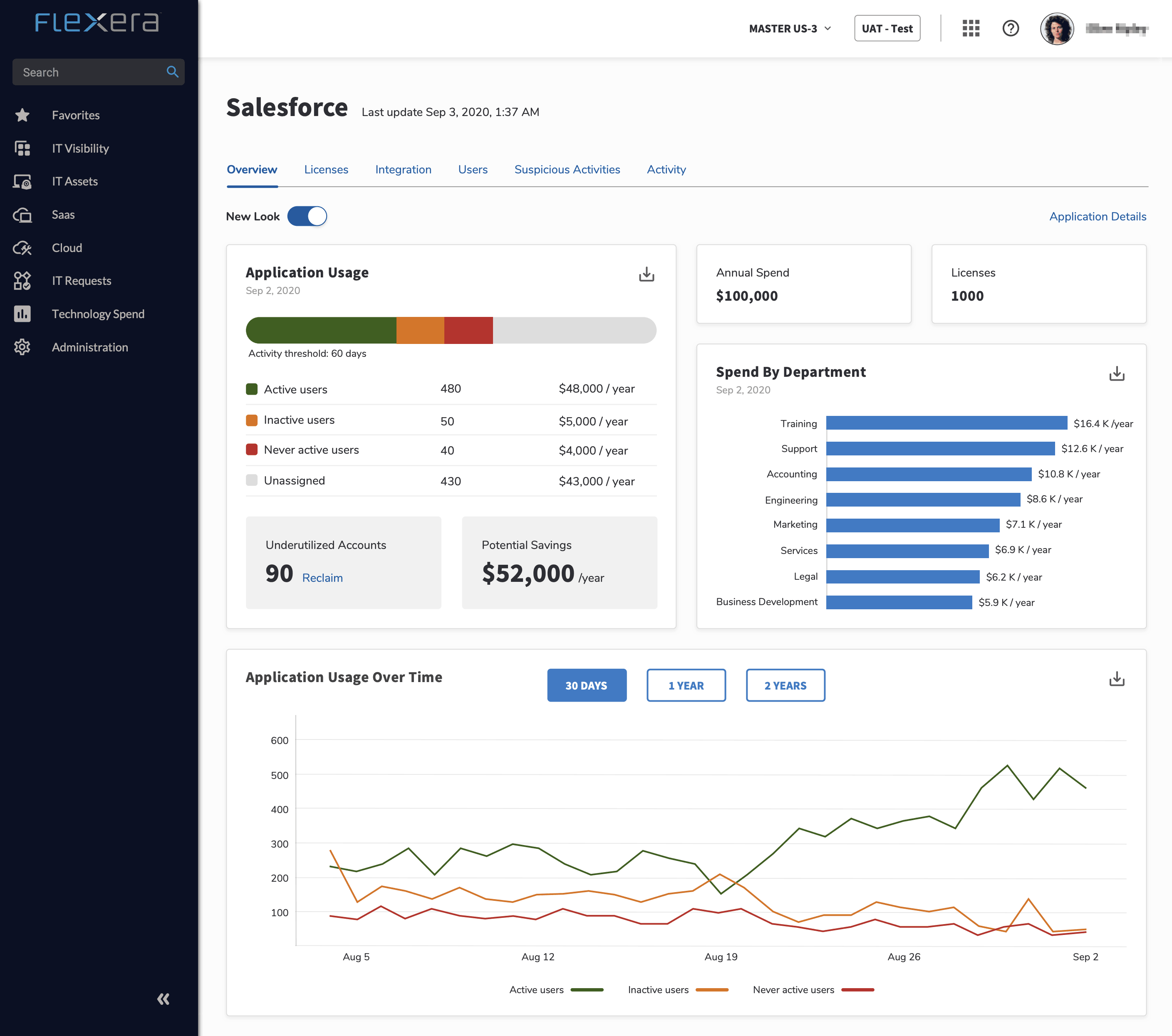Open the Administration menu label
Screen dimensions: 1172x1036
90,347
